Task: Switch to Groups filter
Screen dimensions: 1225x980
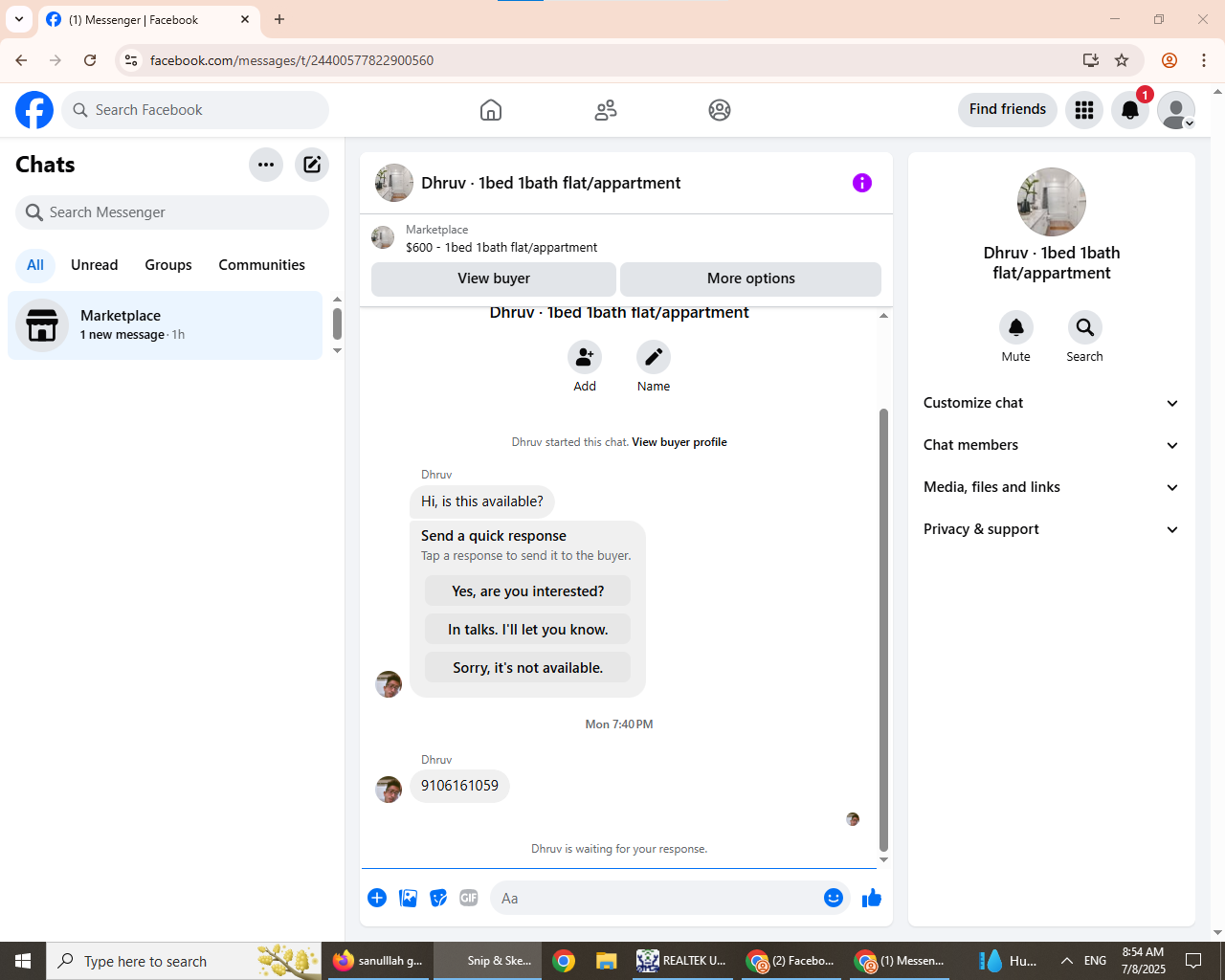Action: coord(168,265)
